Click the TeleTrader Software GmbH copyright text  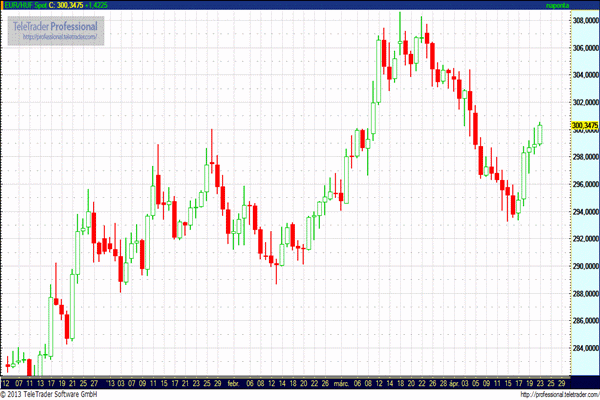click(50, 394)
